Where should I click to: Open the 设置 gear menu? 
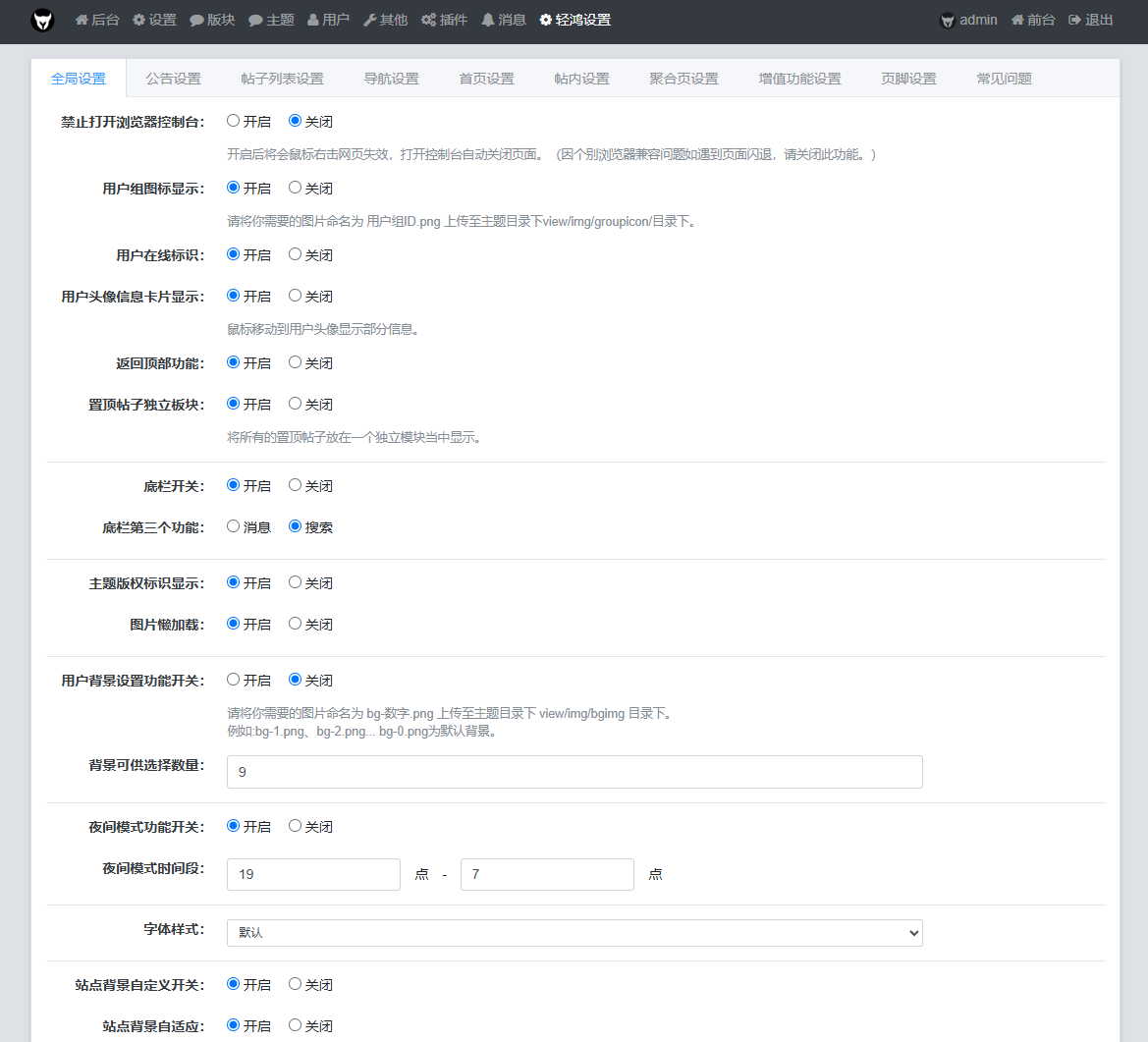[x=154, y=20]
